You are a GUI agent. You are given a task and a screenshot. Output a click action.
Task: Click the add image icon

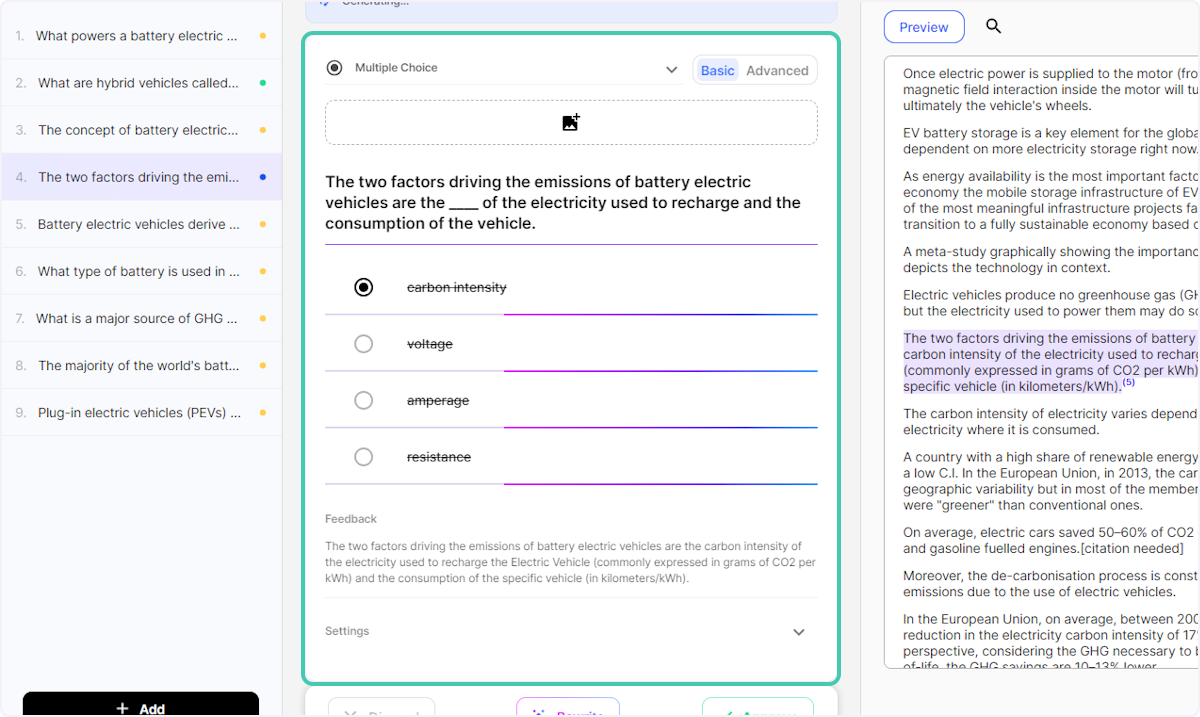[570, 121]
